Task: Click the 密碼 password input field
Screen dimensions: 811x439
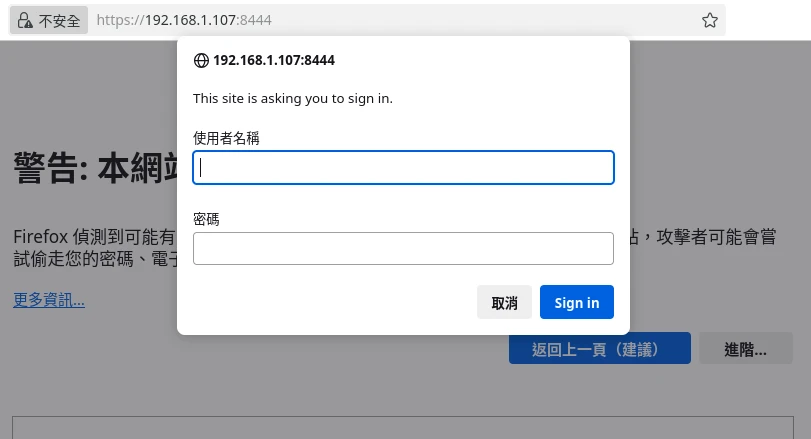Action: [403, 249]
